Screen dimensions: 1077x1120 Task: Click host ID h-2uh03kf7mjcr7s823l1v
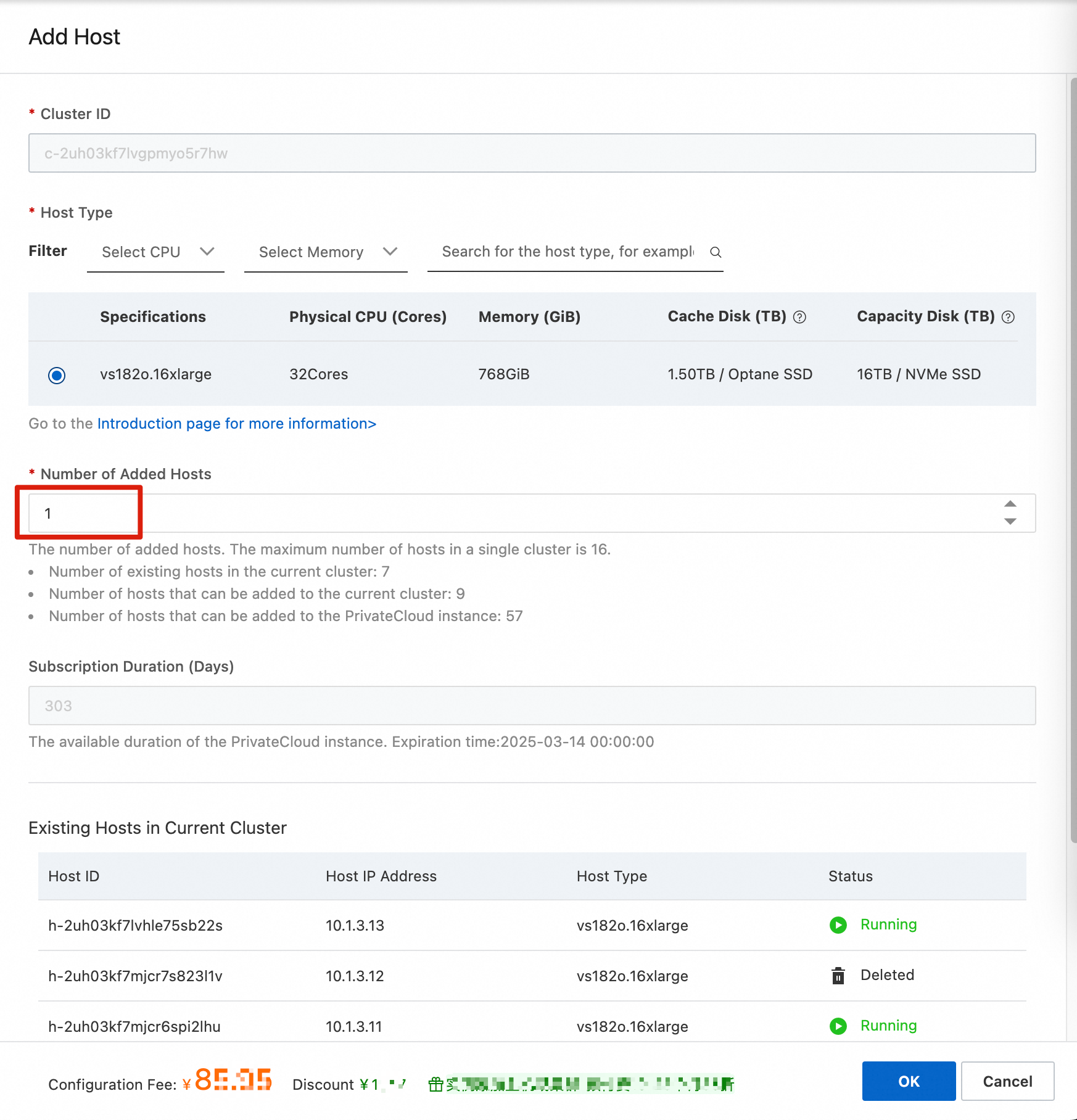click(135, 976)
